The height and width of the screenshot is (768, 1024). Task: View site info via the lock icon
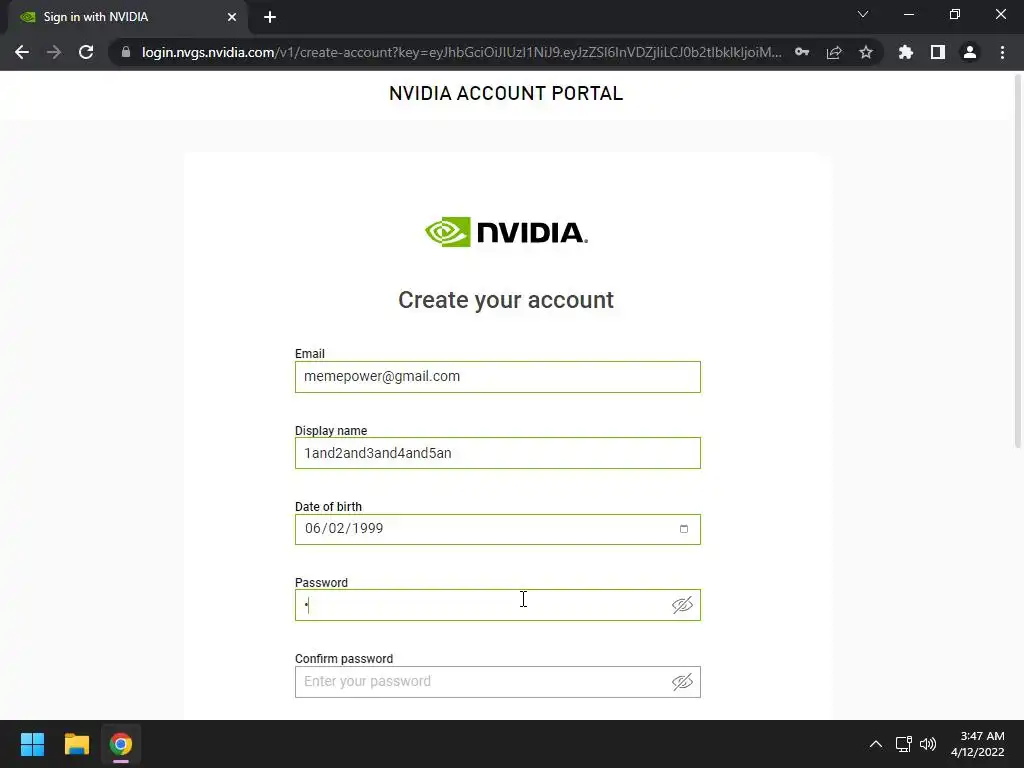[126, 52]
